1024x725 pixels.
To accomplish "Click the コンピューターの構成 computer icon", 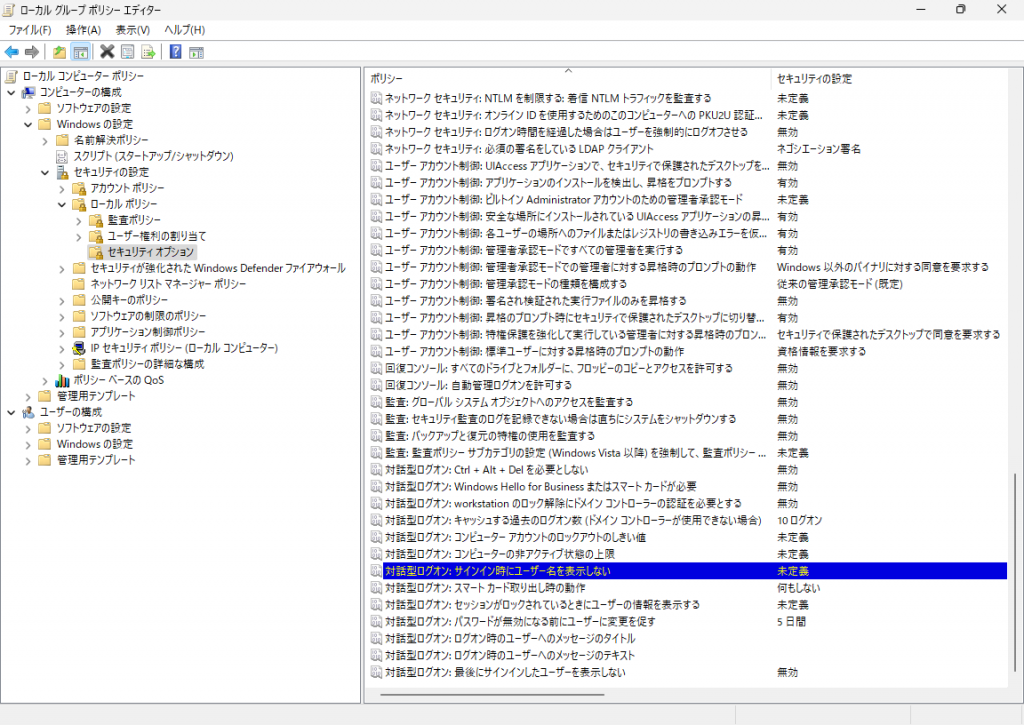I will 28,92.
